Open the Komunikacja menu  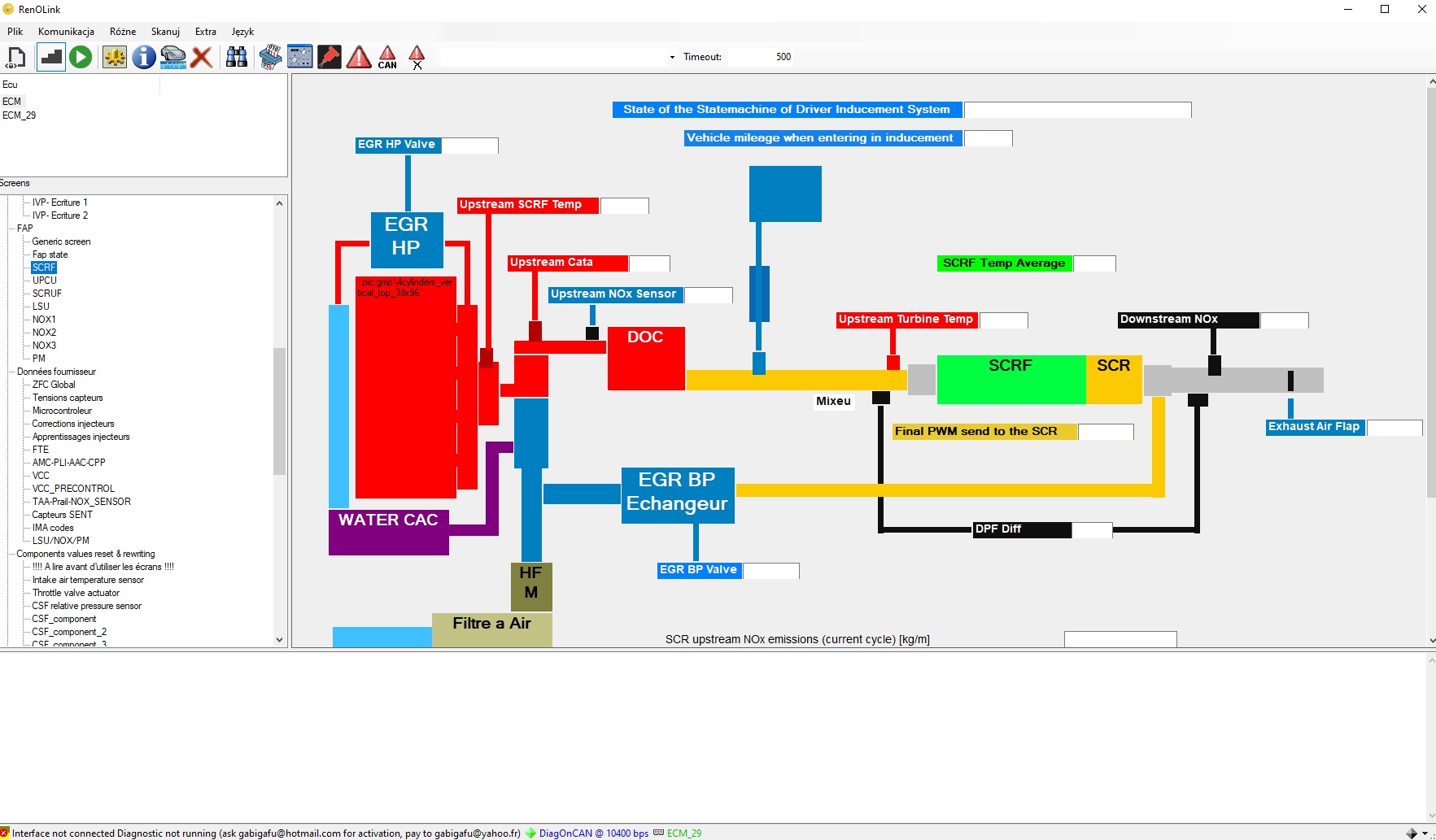point(66,32)
